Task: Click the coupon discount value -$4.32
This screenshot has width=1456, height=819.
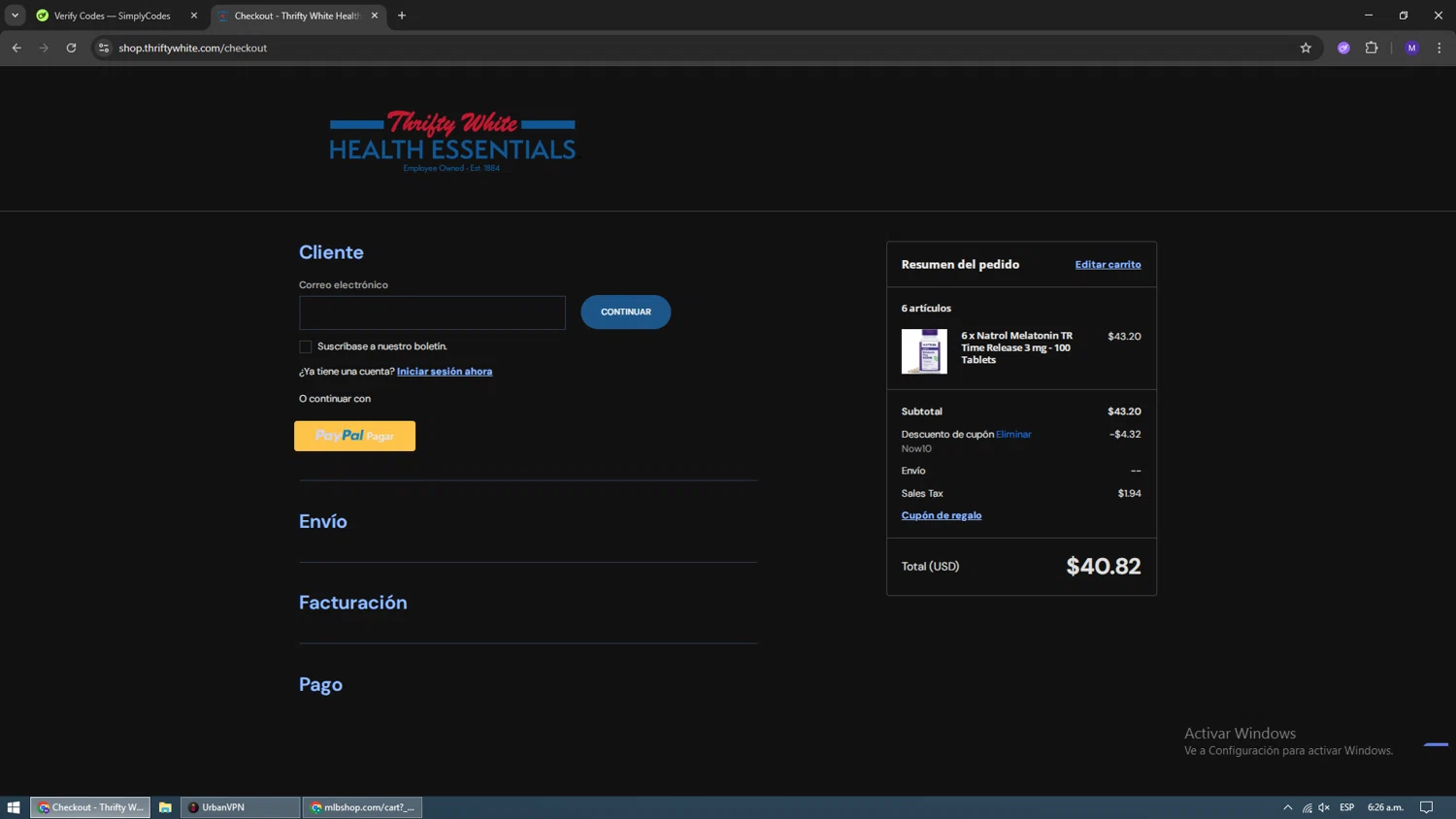Action: point(1125,434)
